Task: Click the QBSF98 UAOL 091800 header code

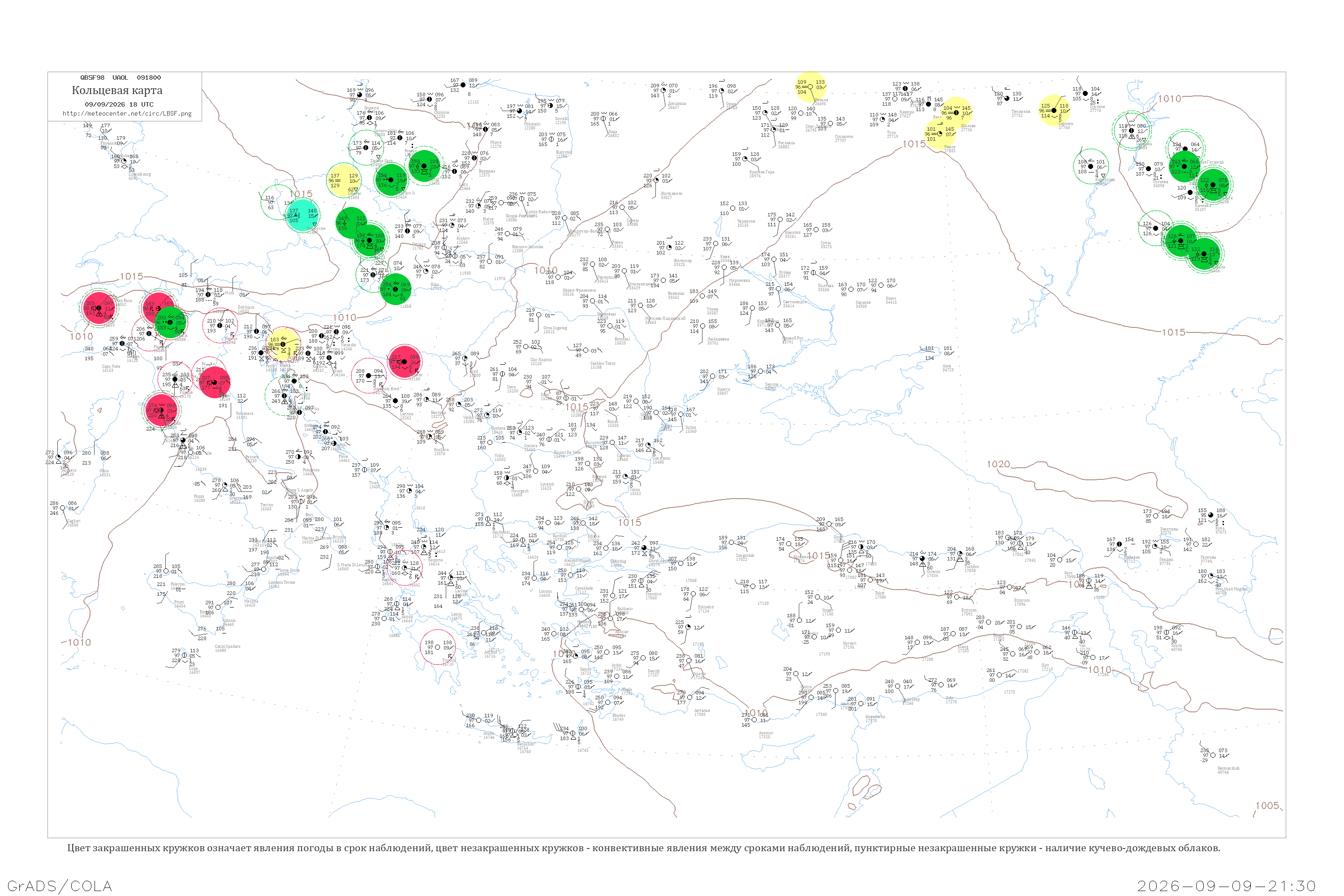Action: tap(121, 78)
